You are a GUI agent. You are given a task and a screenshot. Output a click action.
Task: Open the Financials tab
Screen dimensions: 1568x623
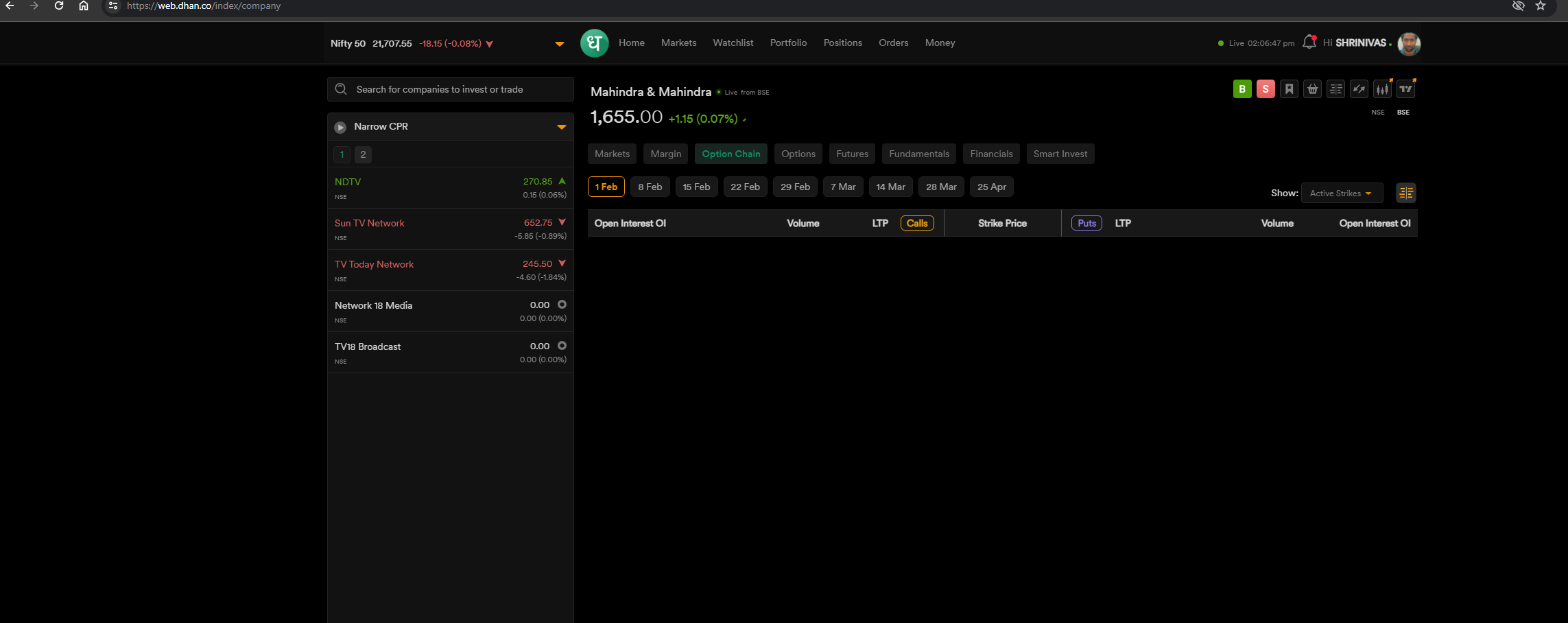[x=991, y=154]
